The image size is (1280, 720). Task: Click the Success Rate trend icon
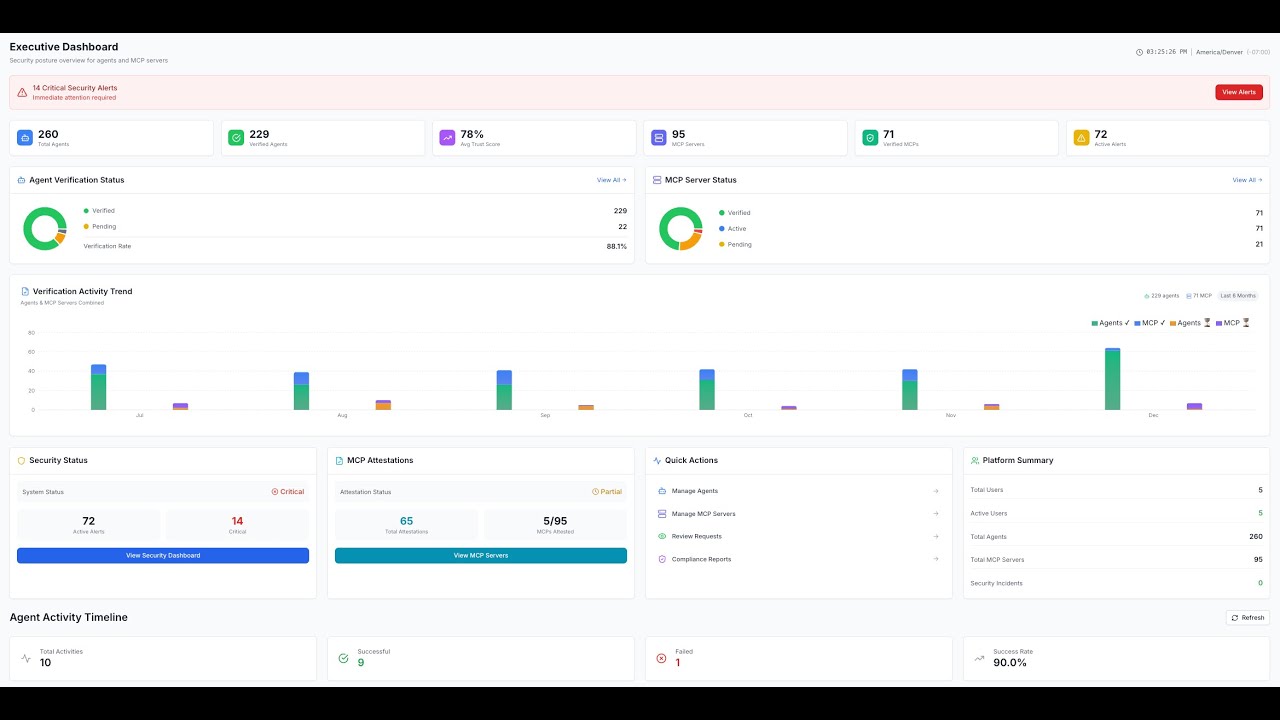979,658
